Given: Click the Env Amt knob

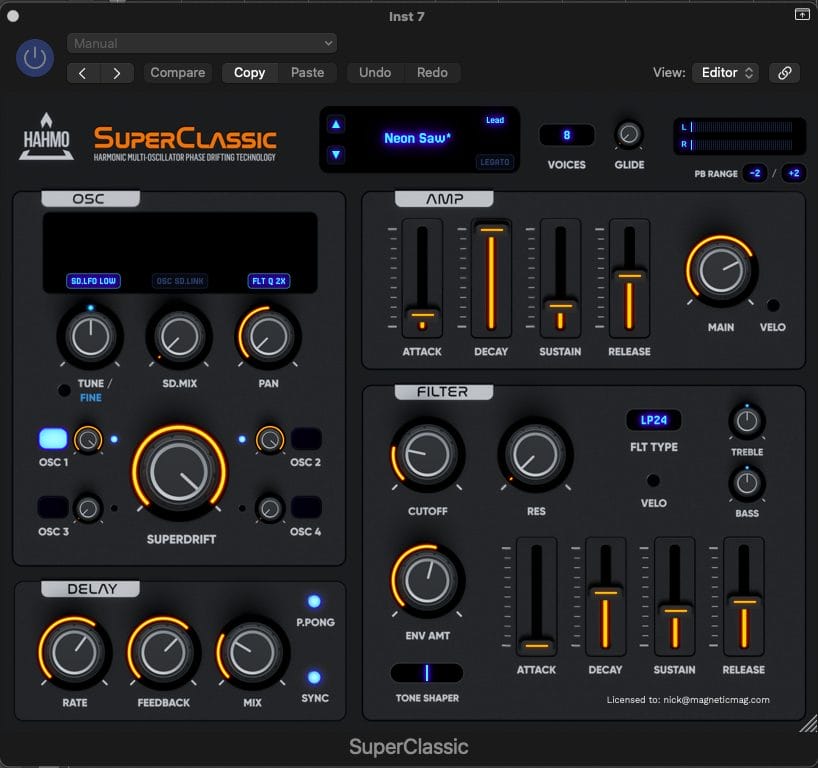Looking at the screenshot, I should click(x=427, y=580).
